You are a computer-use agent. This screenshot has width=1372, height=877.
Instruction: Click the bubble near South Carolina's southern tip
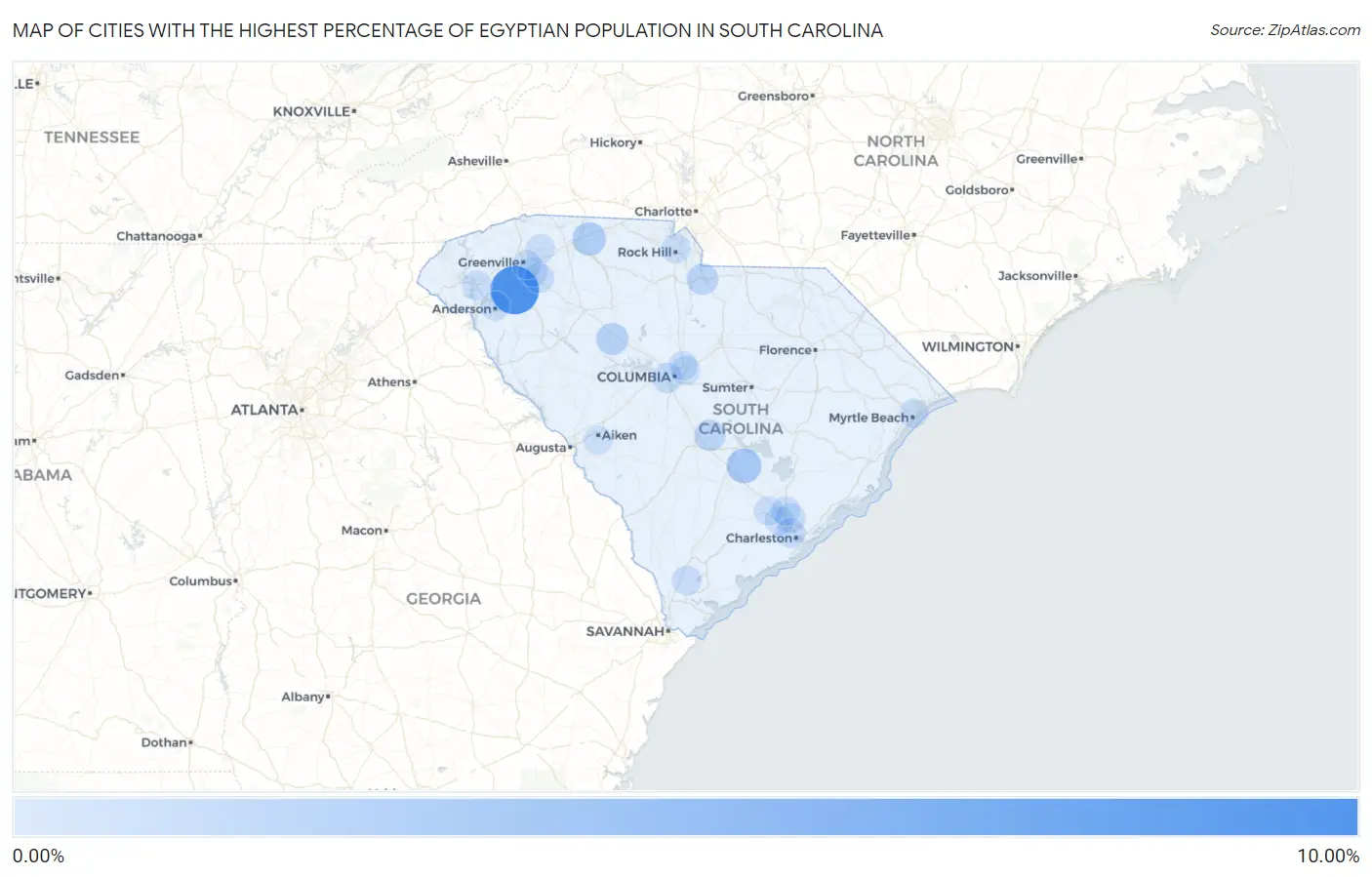point(687,580)
